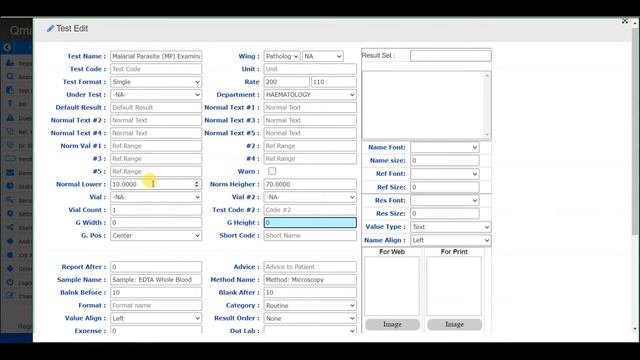Click the large Result Set list box
Screen dimensions: 640x360
tap(426, 105)
